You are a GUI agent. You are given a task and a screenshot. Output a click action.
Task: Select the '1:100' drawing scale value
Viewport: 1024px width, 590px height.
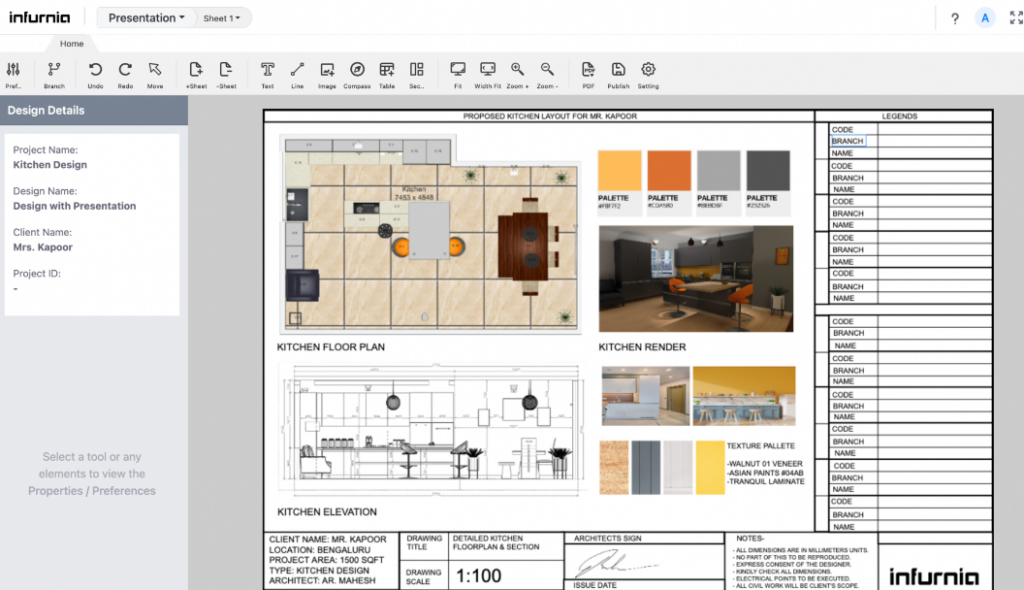478,576
